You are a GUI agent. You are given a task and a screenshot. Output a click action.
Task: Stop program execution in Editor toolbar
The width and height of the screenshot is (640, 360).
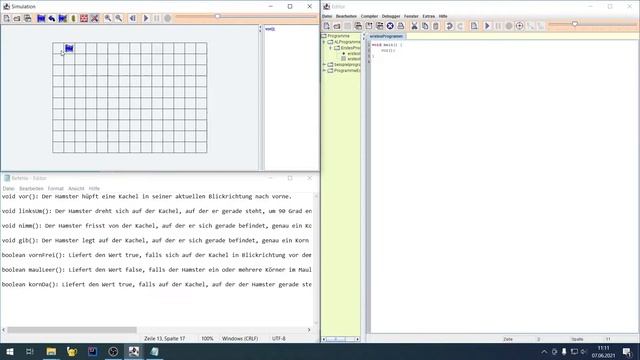[509, 26]
